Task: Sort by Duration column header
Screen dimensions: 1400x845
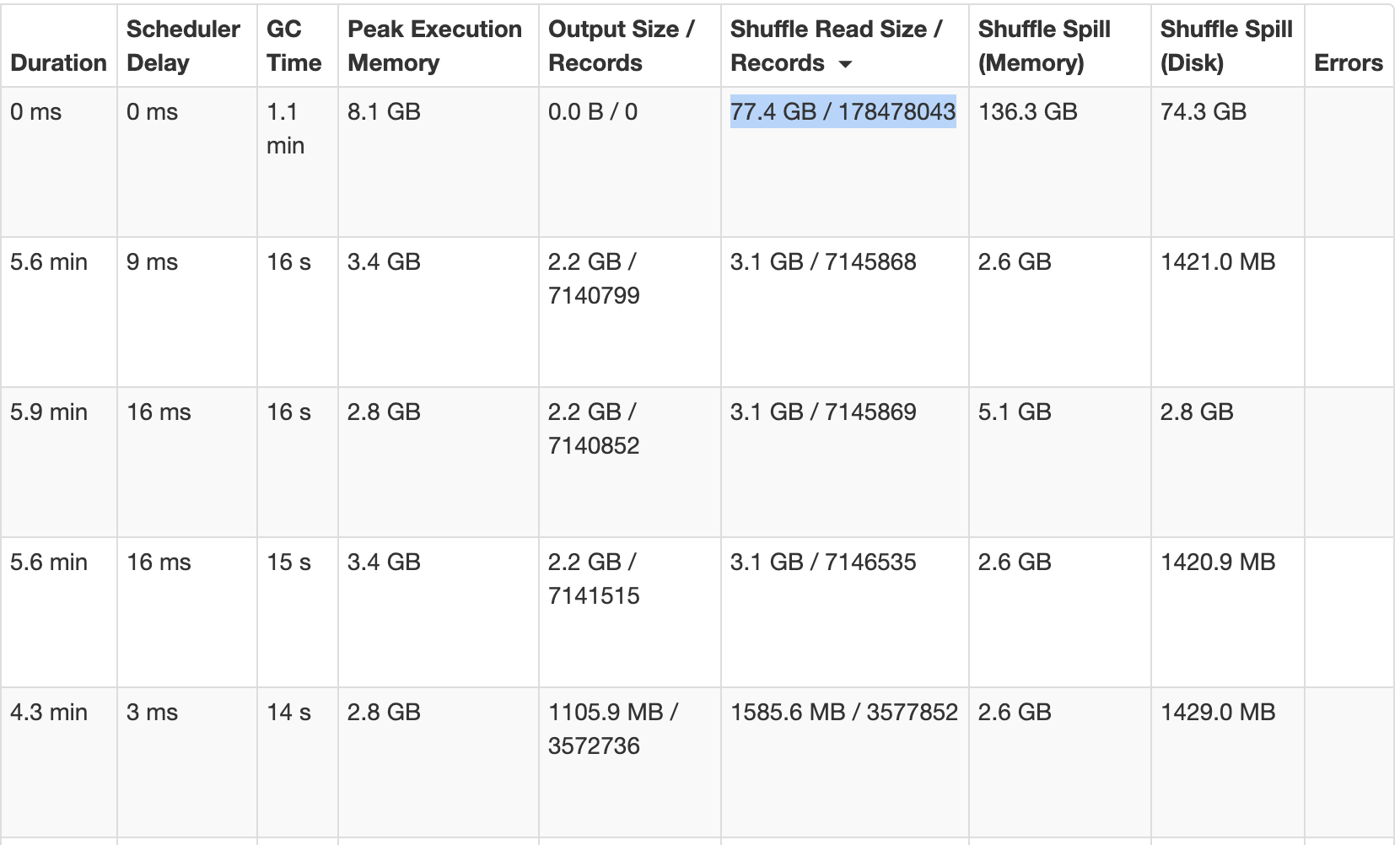Action: [x=58, y=63]
